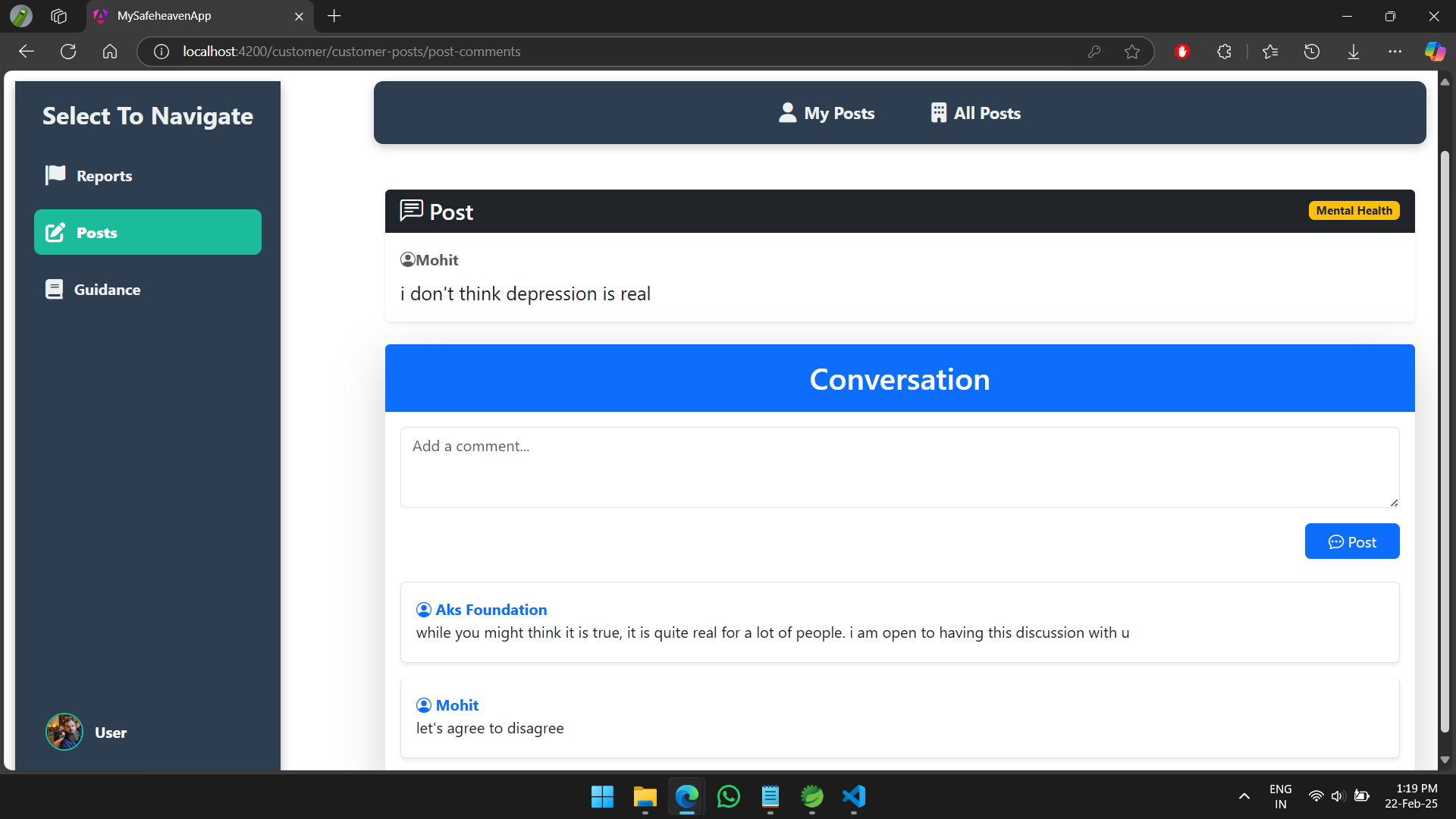Viewport: 1456px width, 819px height.
Task: Open browser settings and more menu
Action: 1395,52
